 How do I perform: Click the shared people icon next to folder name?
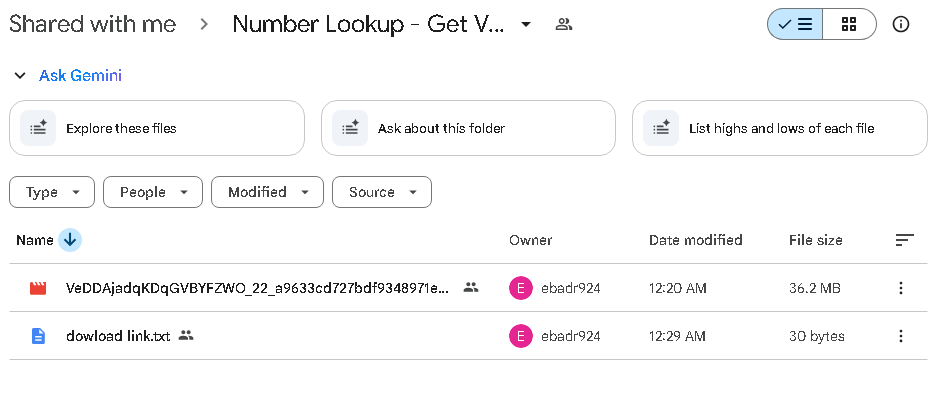tap(564, 25)
